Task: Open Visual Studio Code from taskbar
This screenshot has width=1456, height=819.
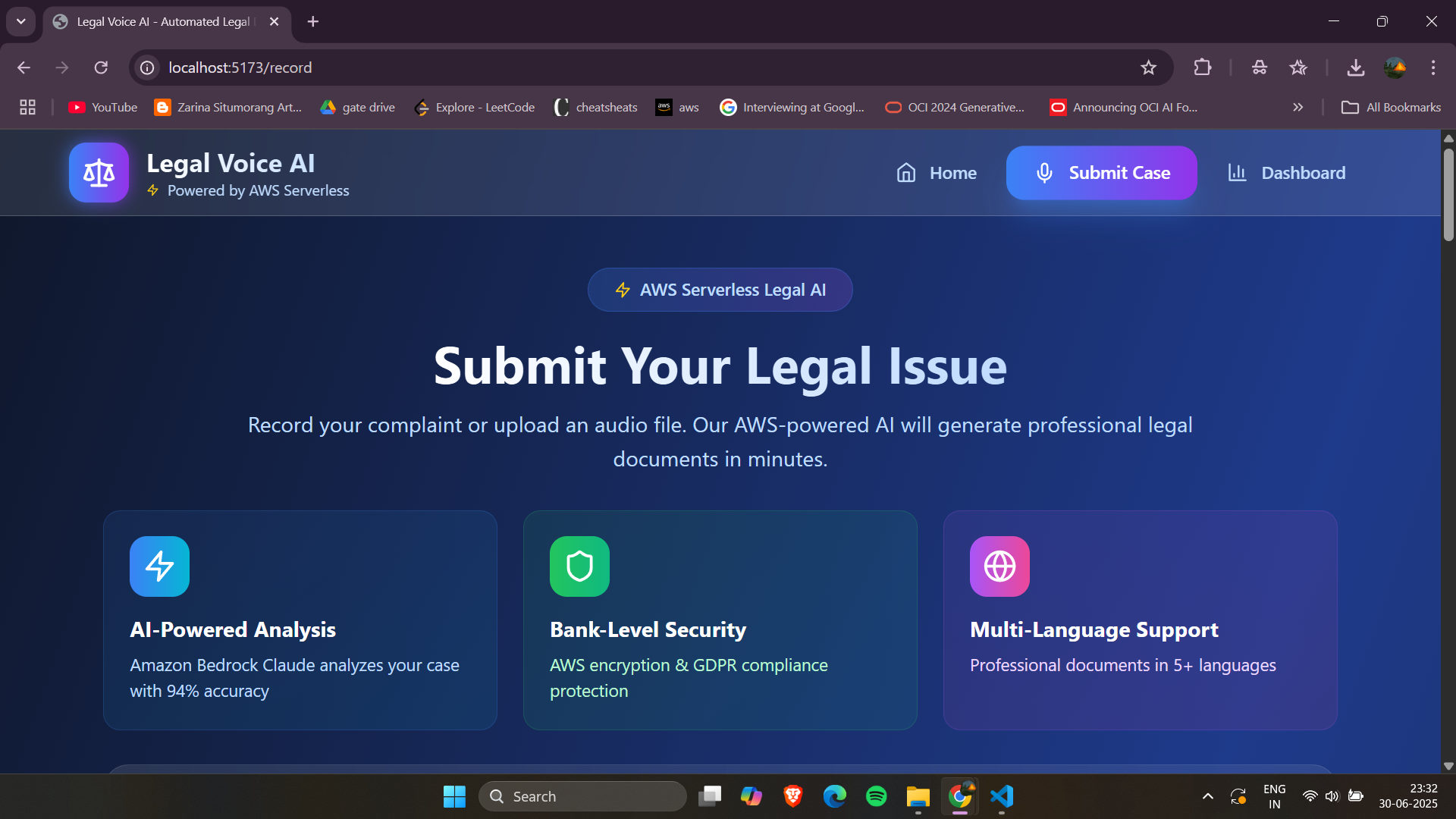Action: 1001,796
